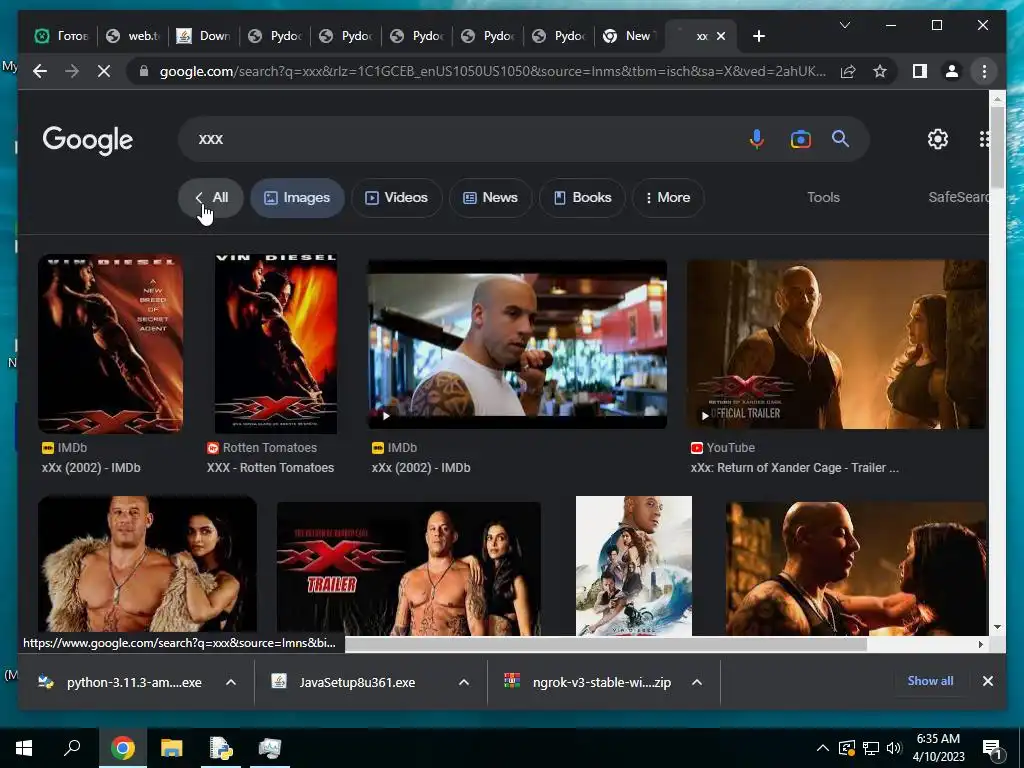1024x768 pixels.
Task: Switch to the Down tab
Action: coord(204,36)
